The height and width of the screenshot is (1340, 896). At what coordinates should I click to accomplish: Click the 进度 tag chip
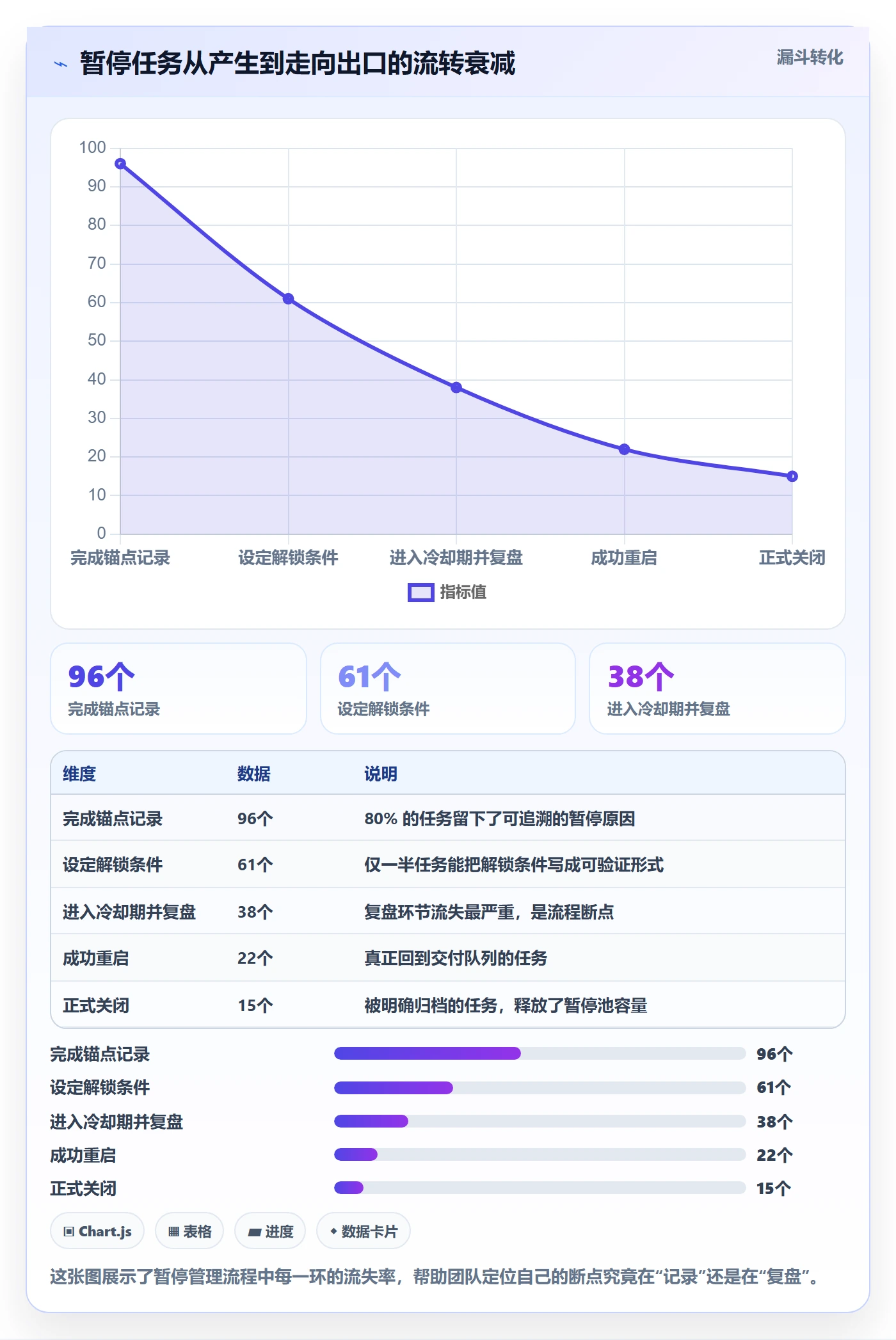(x=270, y=1231)
